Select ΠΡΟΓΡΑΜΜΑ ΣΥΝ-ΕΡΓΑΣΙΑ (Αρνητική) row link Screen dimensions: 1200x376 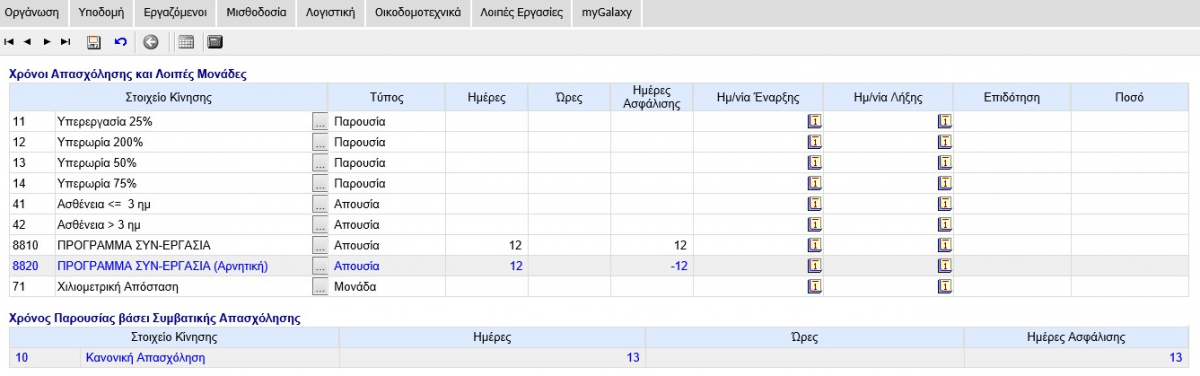163,266
